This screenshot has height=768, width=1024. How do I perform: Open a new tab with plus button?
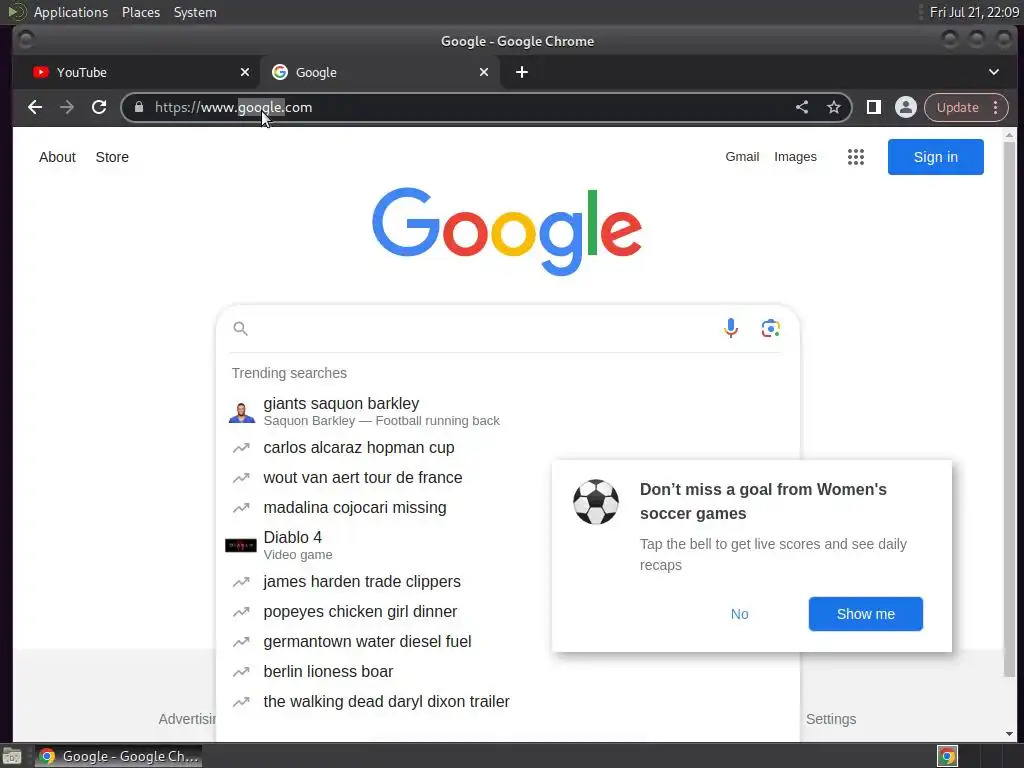(x=521, y=72)
